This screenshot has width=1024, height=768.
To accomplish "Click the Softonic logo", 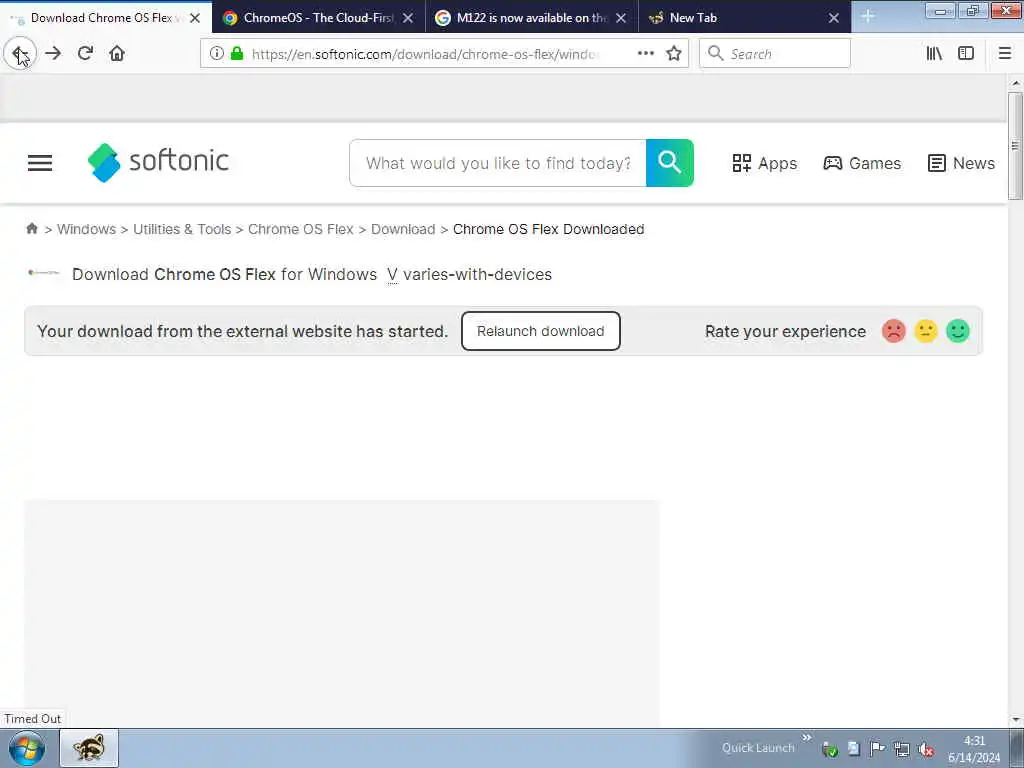I will [158, 162].
